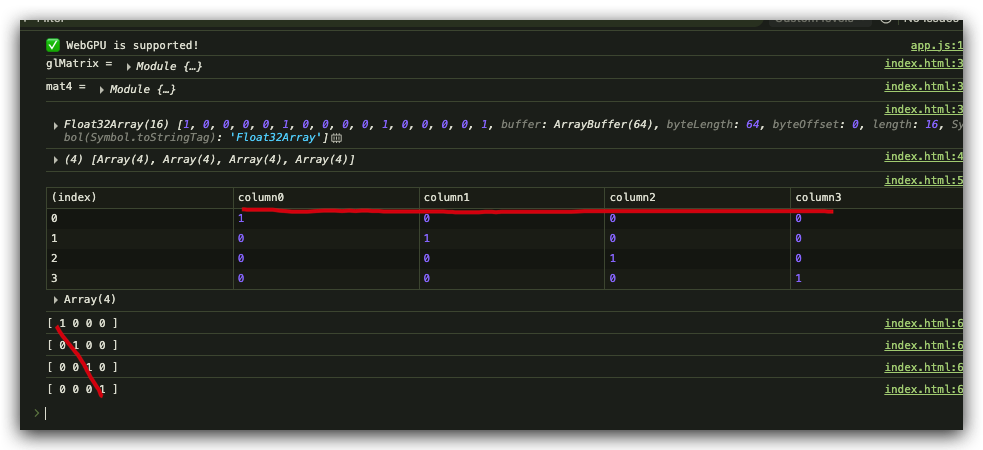Expand the Float32Array(16) entry

tap(56, 125)
